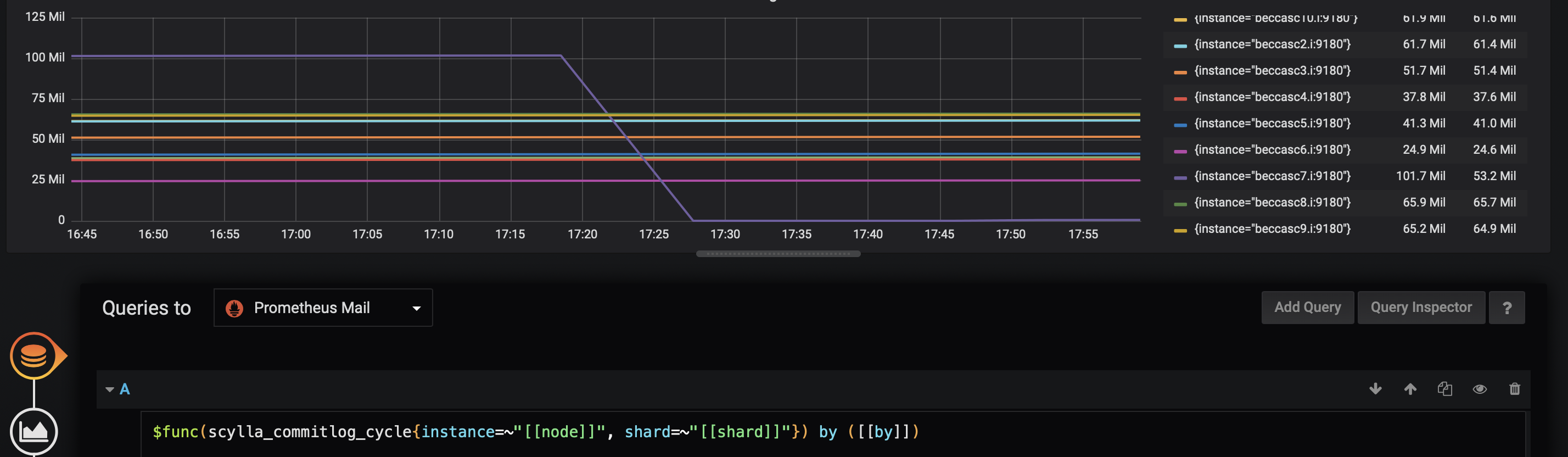The width and height of the screenshot is (1568, 457).
Task: Move query A down with arrow icon
Action: 1375,389
